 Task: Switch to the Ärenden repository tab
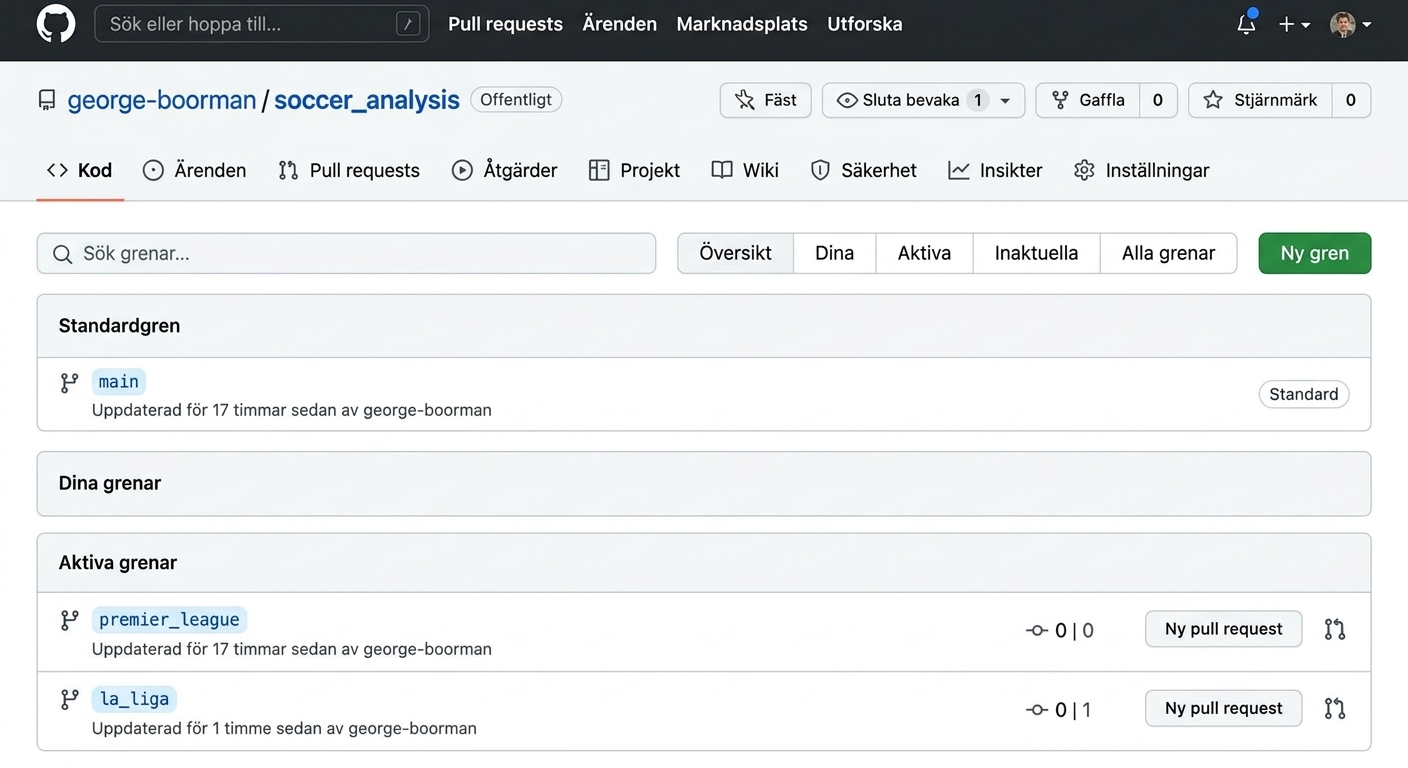coord(195,170)
